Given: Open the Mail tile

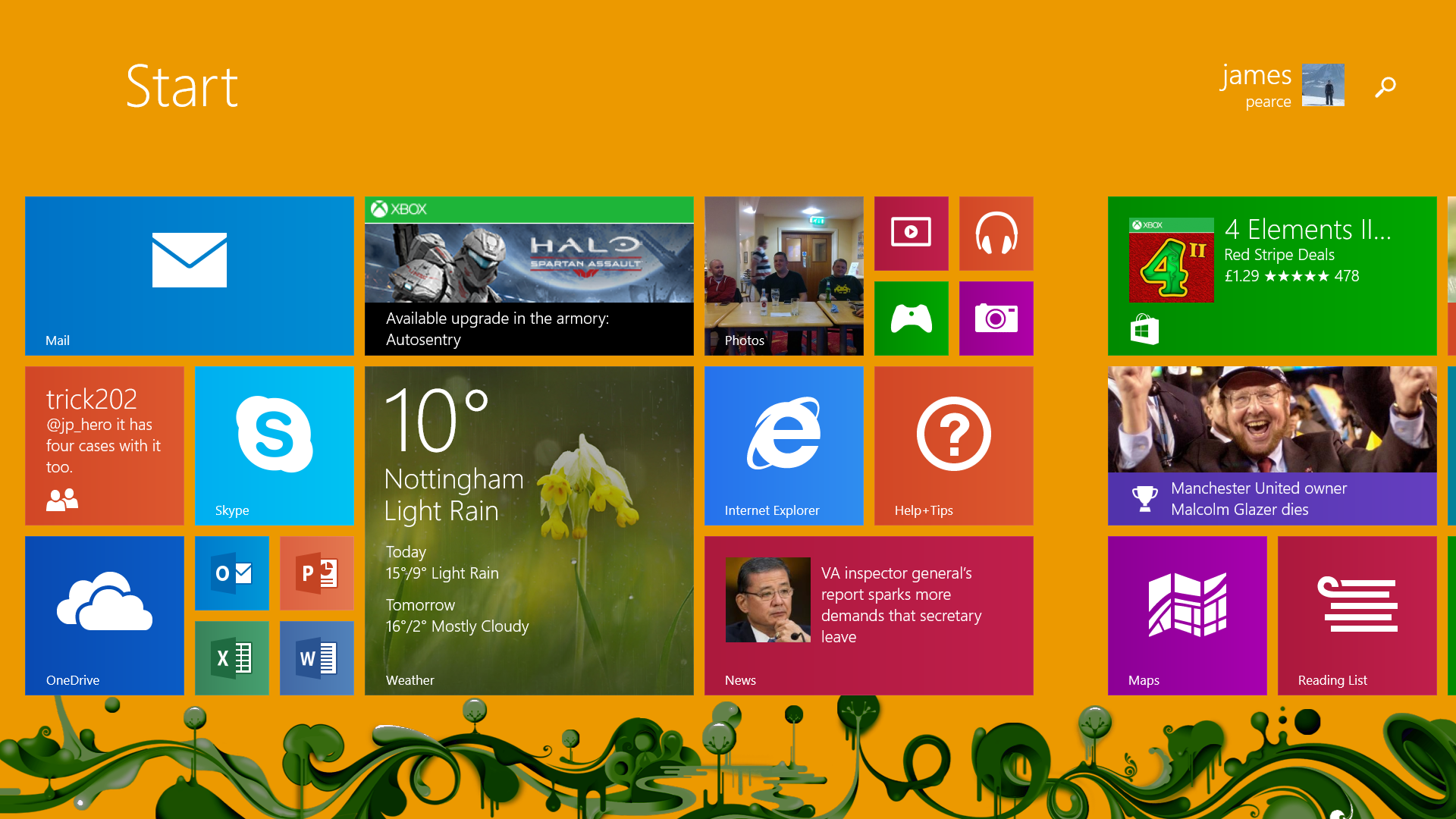Looking at the screenshot, I should pos(189,275).
